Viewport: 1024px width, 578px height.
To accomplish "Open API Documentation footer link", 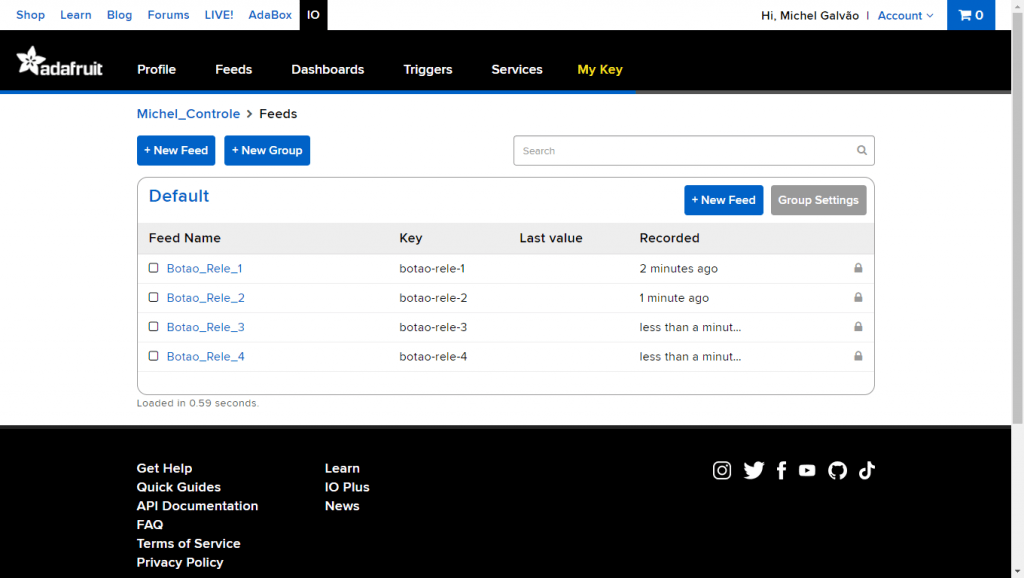I will click(x=197, y=506).
